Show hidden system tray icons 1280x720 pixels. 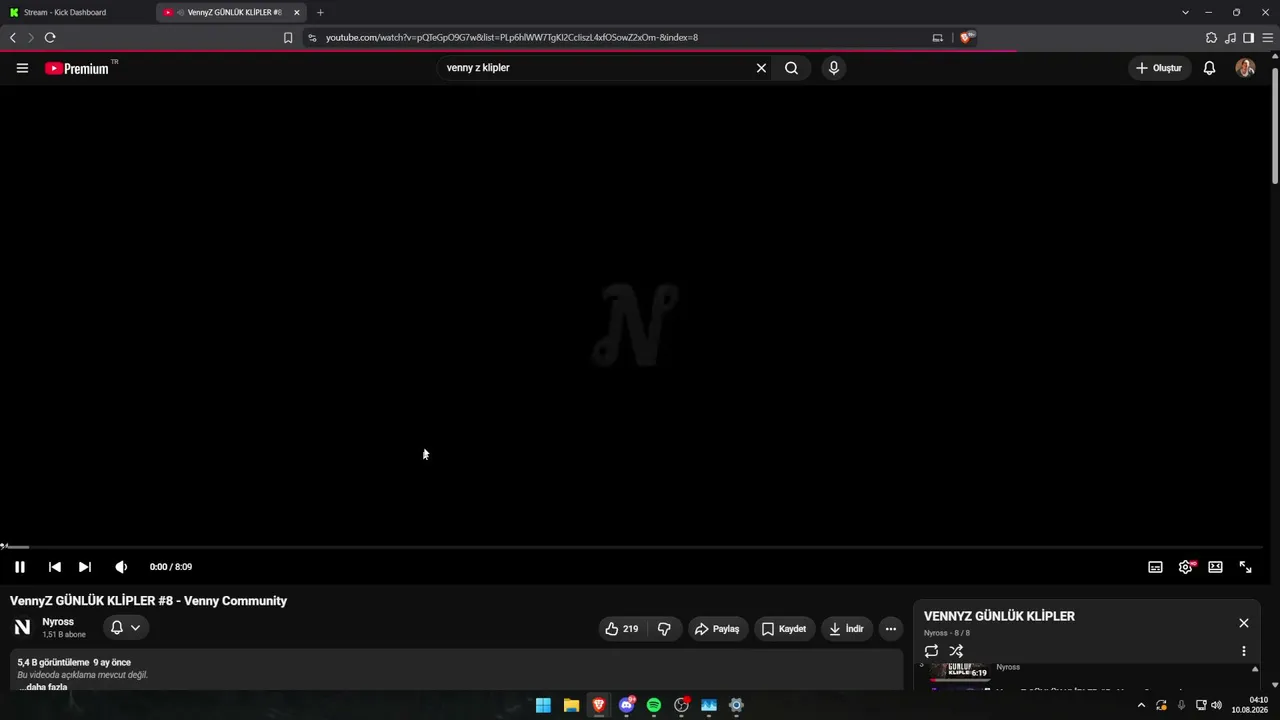(1141, 705)
